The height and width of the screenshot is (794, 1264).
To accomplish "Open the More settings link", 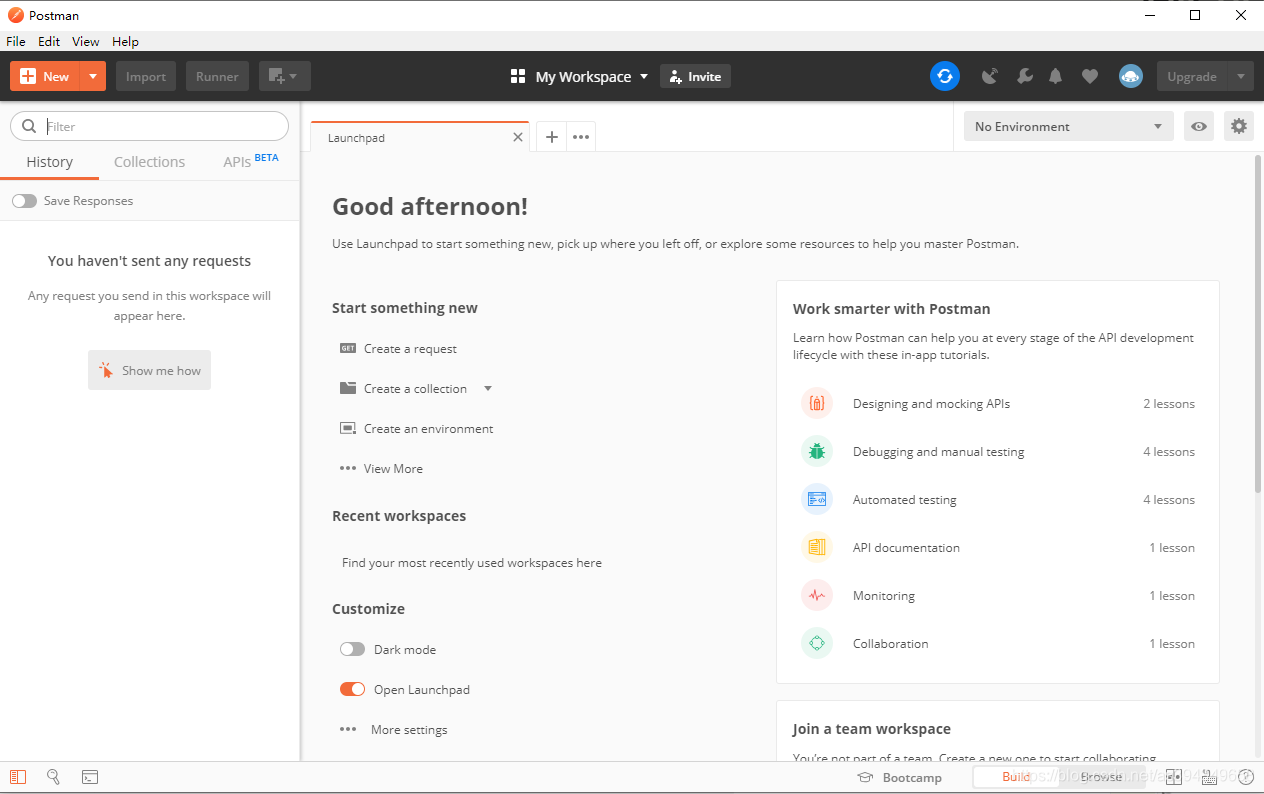I will [x=409, y=730].
